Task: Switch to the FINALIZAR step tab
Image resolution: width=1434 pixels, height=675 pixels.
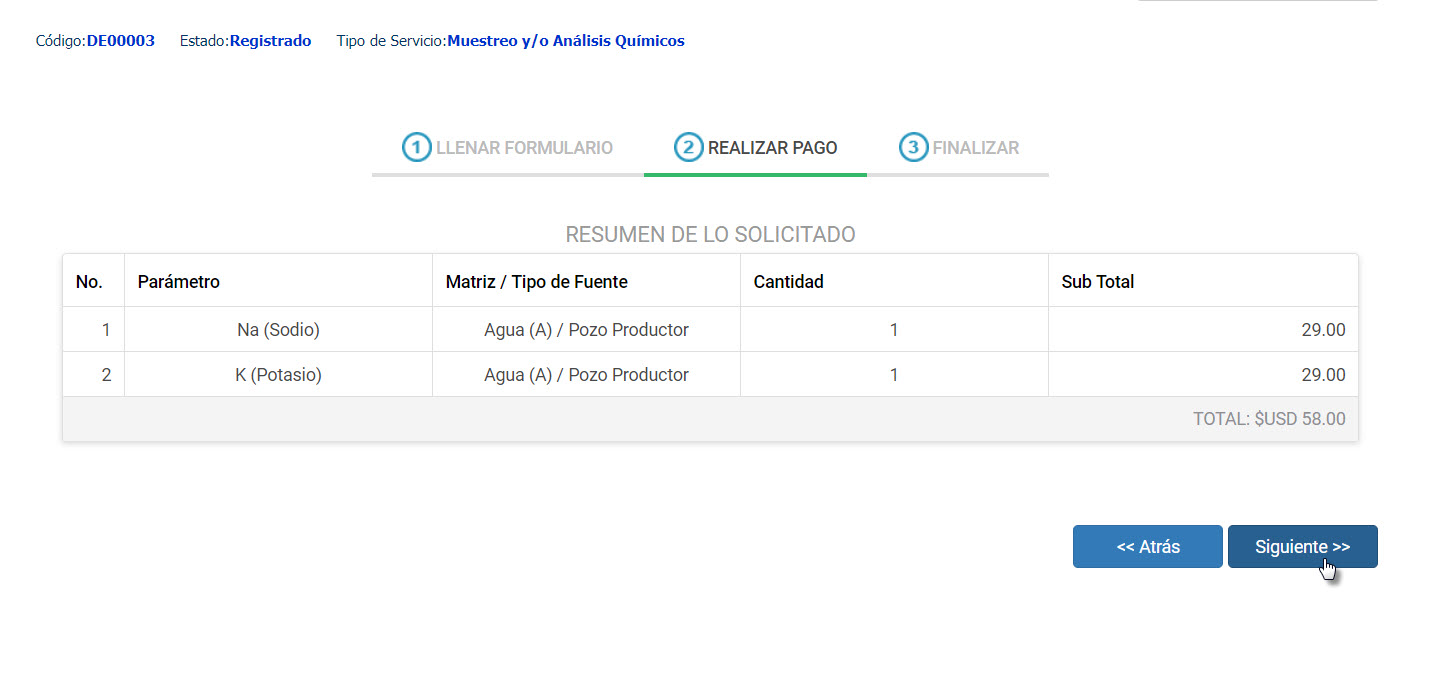Action: (958, 148)
